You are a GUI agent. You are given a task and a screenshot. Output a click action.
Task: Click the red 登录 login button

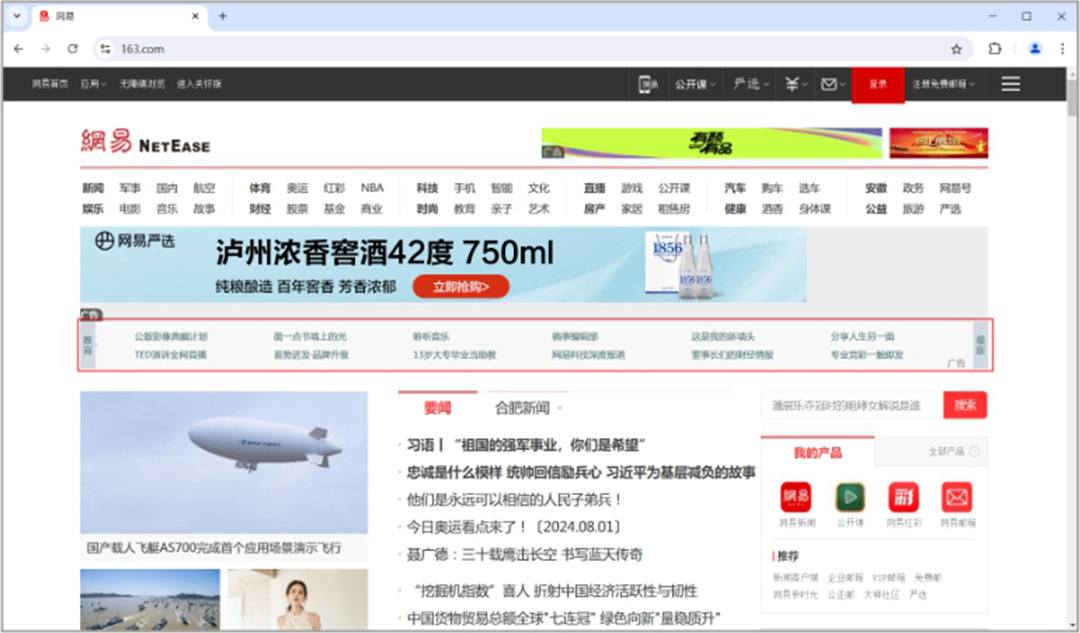[878, 84]
